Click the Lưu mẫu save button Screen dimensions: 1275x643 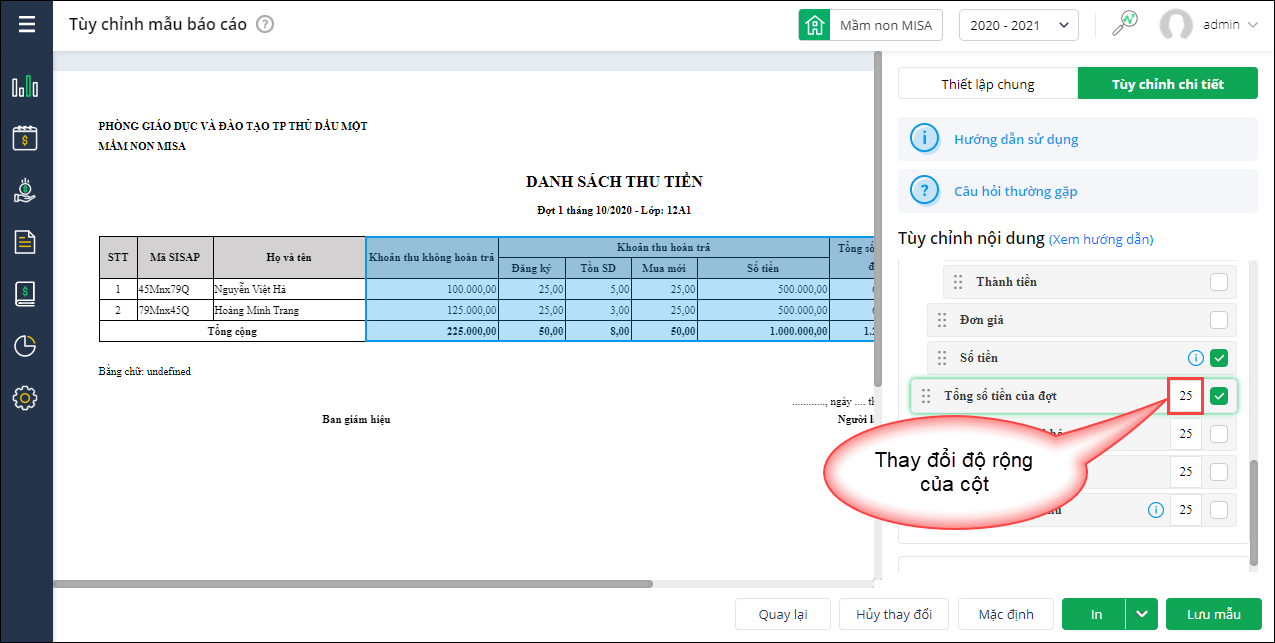pos(1214,614)
